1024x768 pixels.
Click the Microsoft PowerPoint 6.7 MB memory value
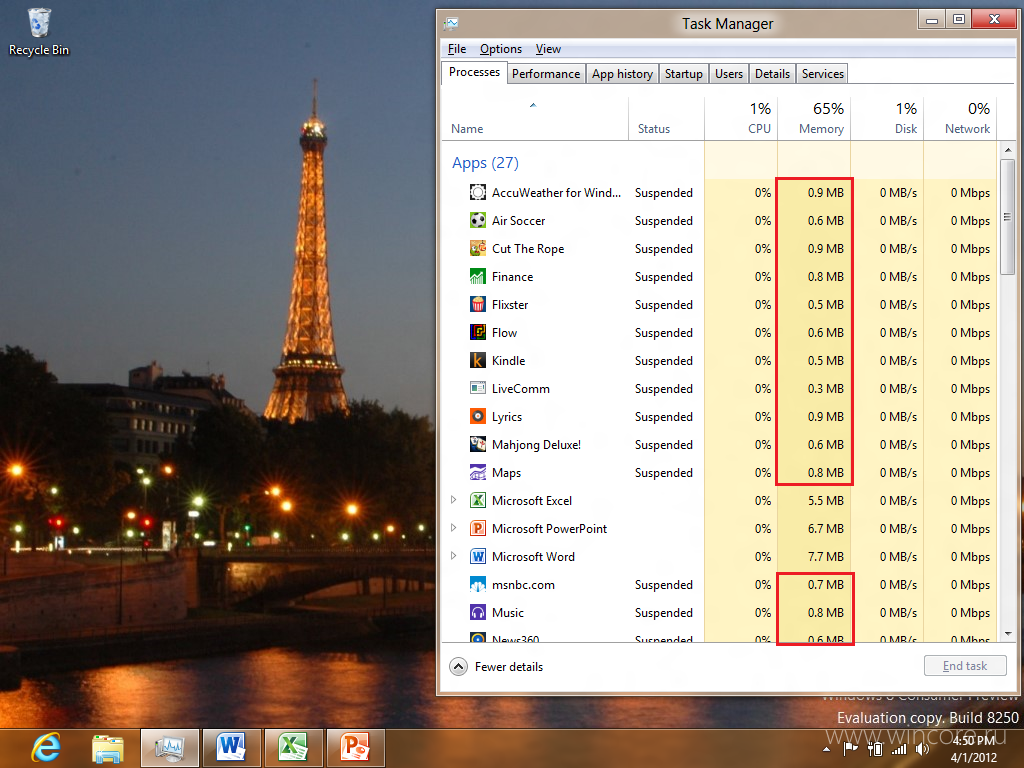click(825, 529)
